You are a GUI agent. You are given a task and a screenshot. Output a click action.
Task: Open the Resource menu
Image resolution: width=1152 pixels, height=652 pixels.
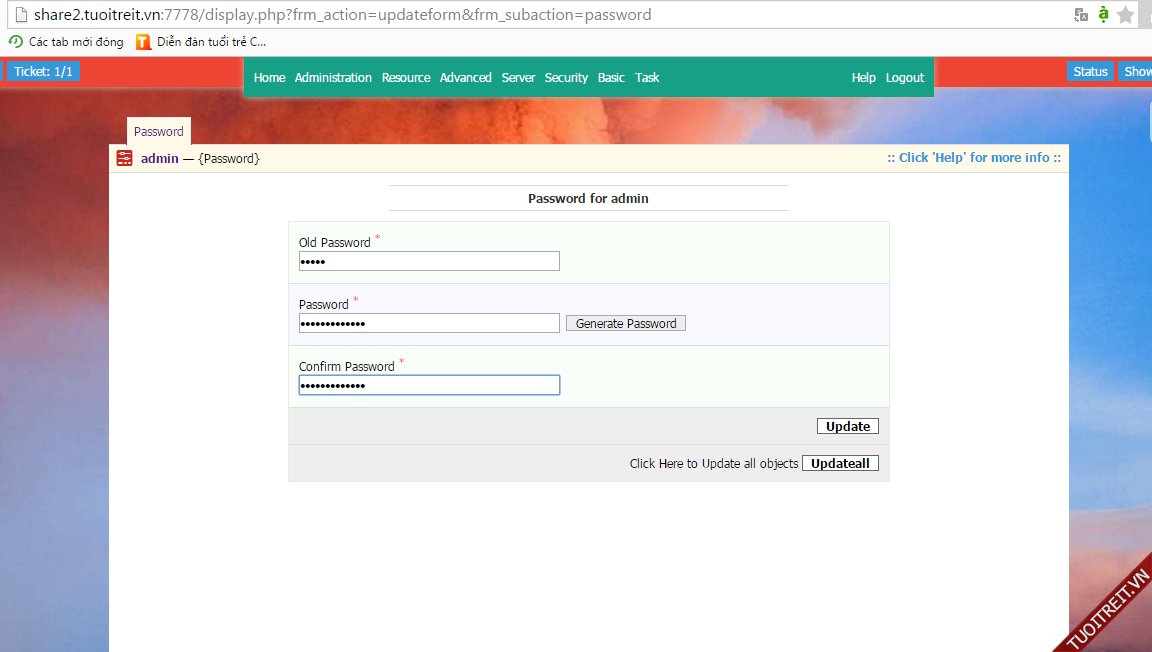(406, 78)
